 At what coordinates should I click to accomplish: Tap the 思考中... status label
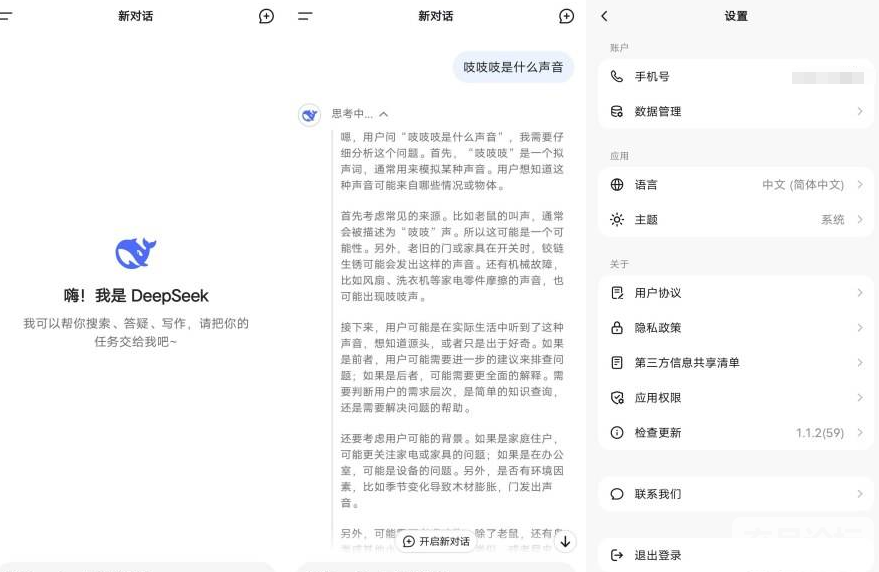pos(352,114)
